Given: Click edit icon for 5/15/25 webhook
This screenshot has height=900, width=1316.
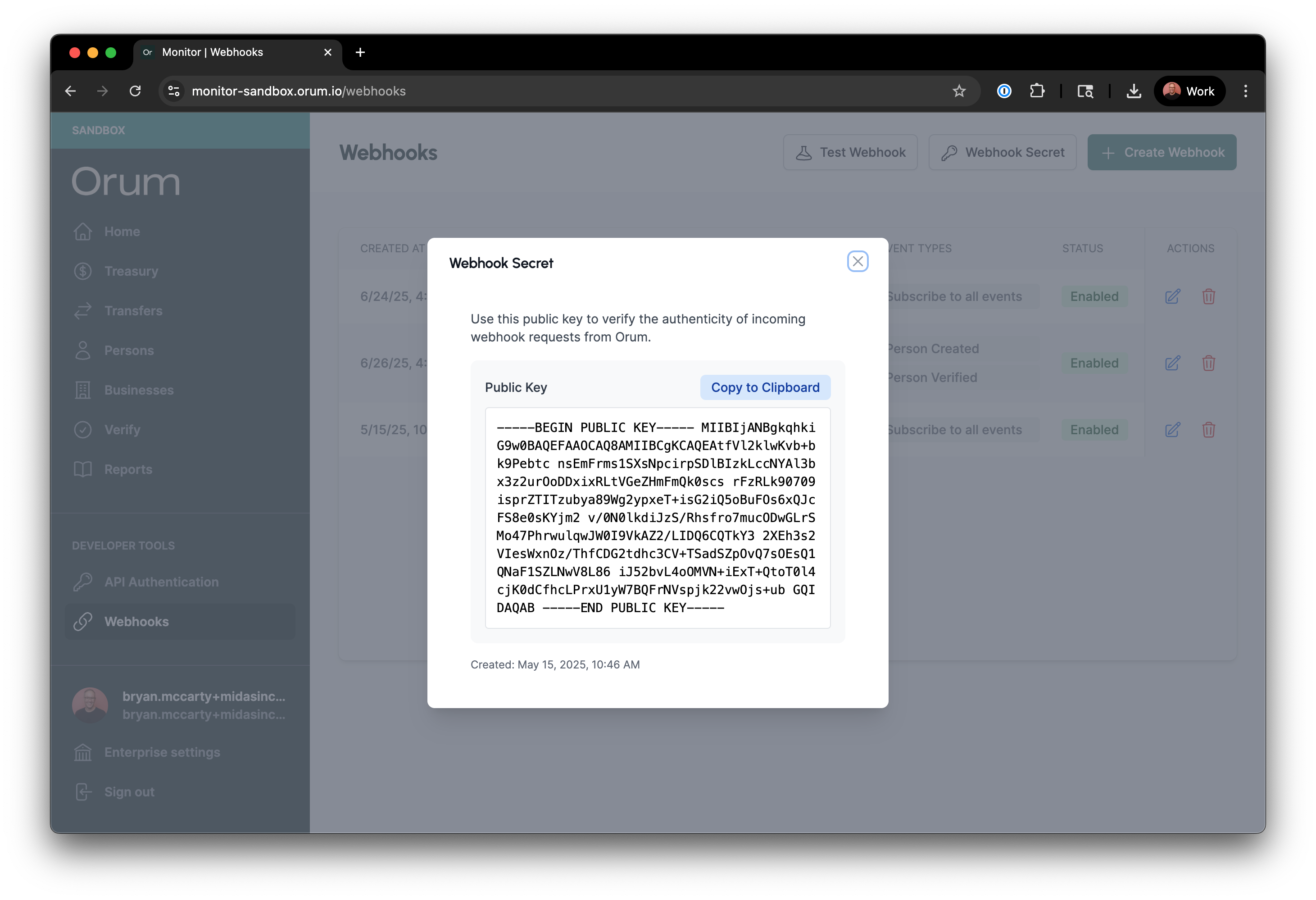Looking at the screenshot, I should 1172,430.
